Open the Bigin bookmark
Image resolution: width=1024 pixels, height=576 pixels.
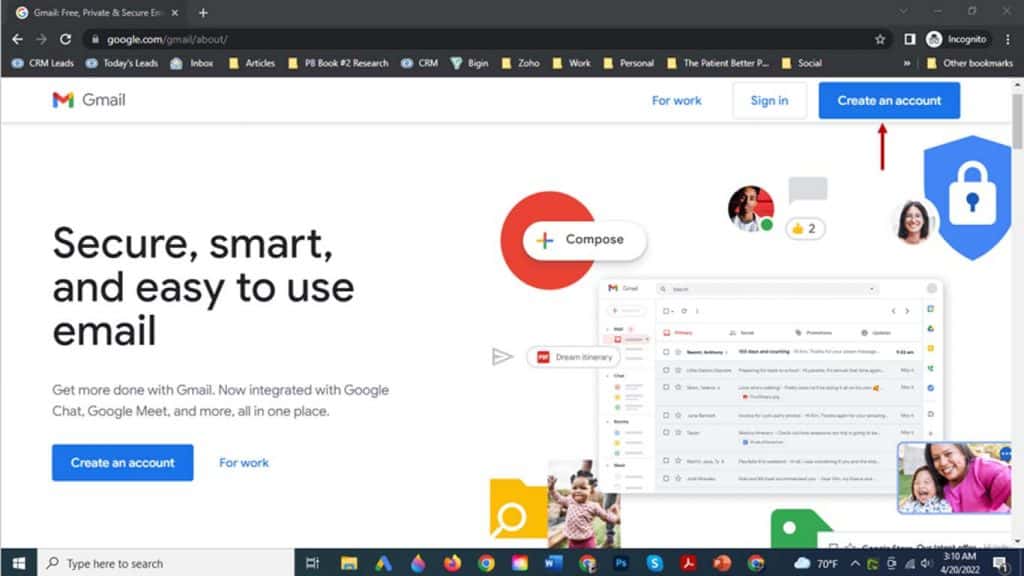[x=470, y=63]
